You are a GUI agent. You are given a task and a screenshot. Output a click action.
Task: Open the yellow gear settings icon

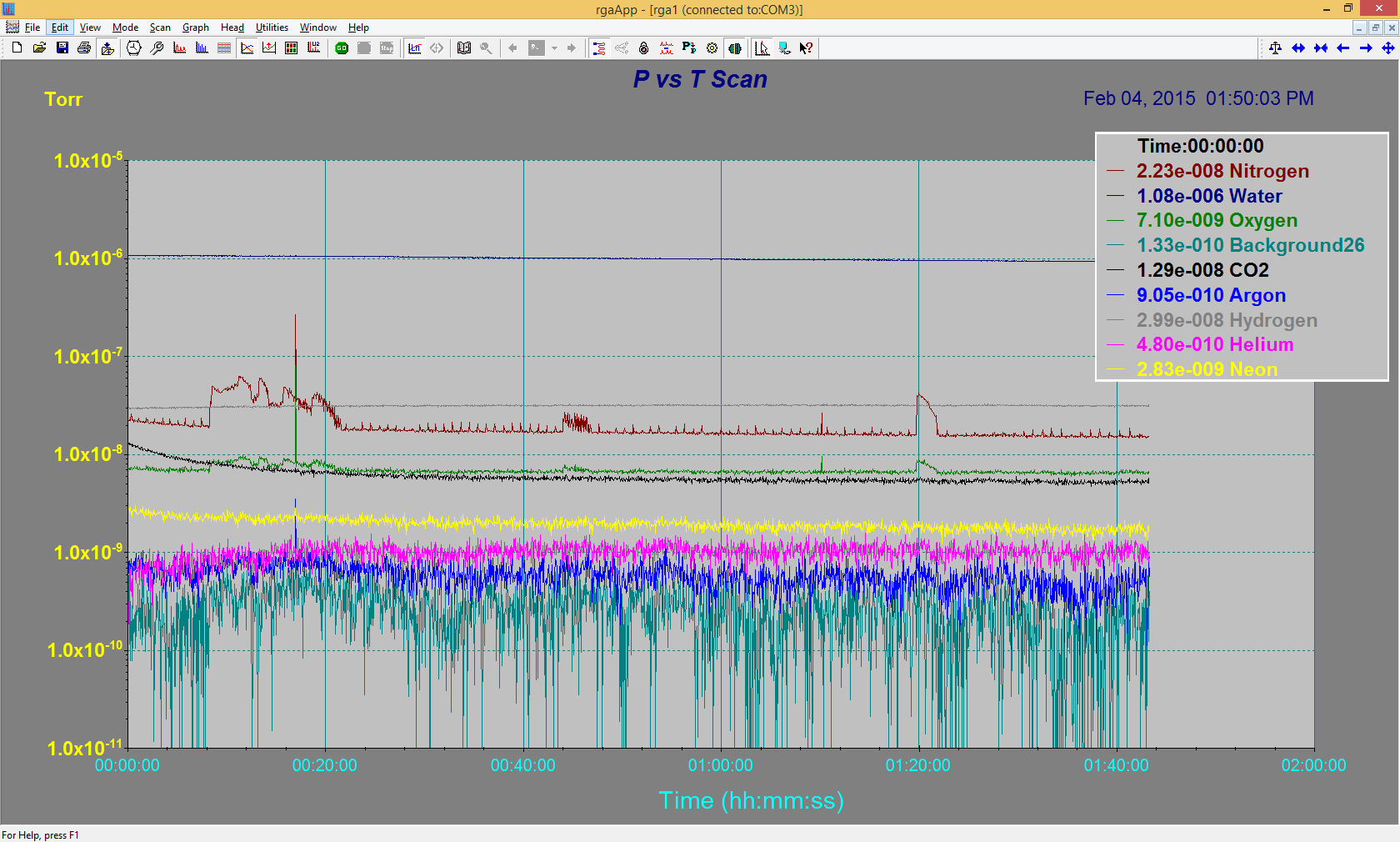point(712,48)
